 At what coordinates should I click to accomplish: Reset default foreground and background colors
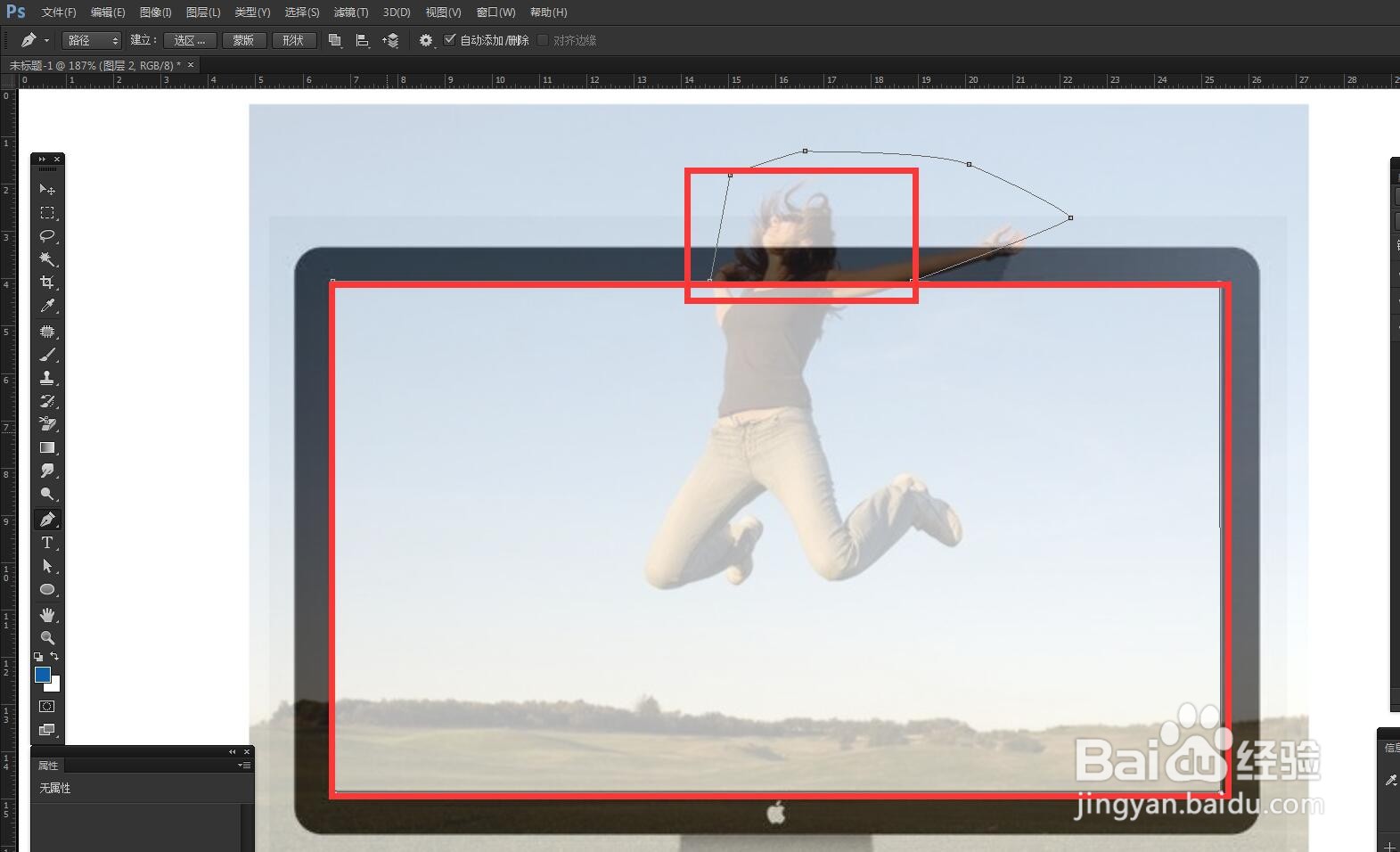(x=38, y=657)
